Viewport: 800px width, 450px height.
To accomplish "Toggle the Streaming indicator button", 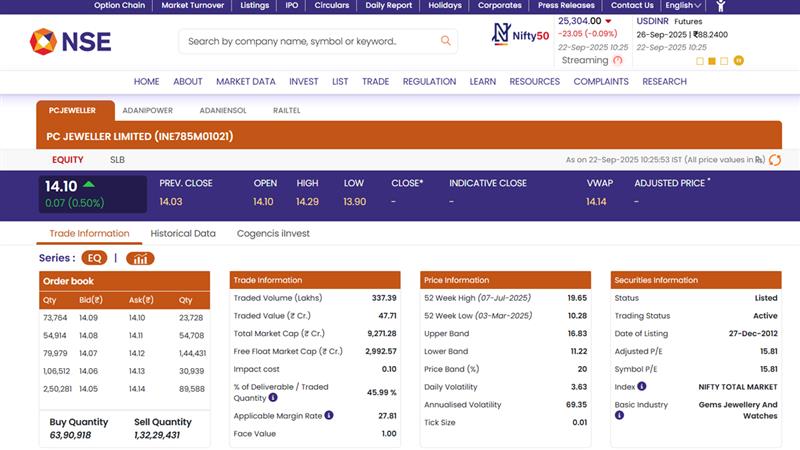I will [x=617, y=61].
